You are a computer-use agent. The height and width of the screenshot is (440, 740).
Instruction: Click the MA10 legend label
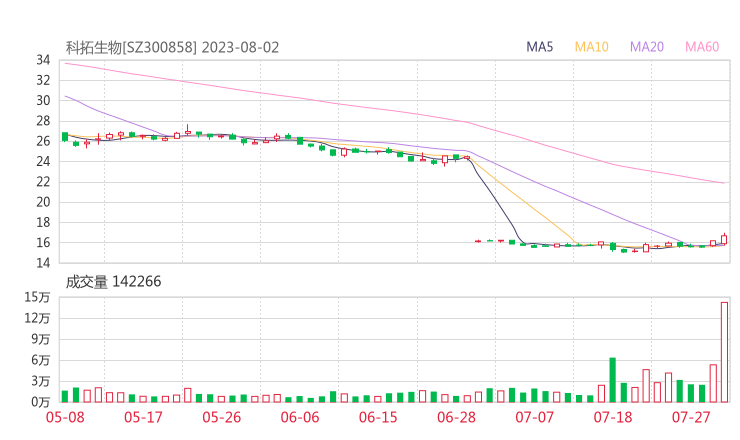[x=591, y=47]
